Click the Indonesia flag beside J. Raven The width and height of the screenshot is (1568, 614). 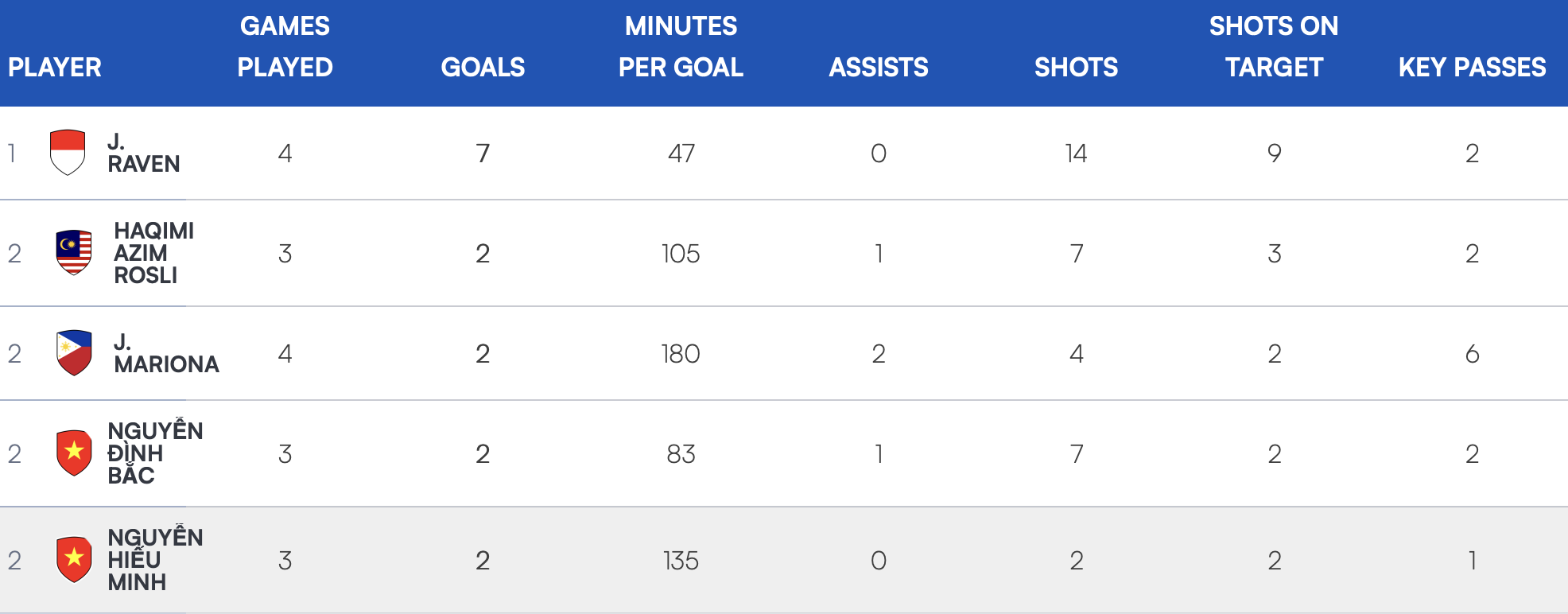click(68, 152)
